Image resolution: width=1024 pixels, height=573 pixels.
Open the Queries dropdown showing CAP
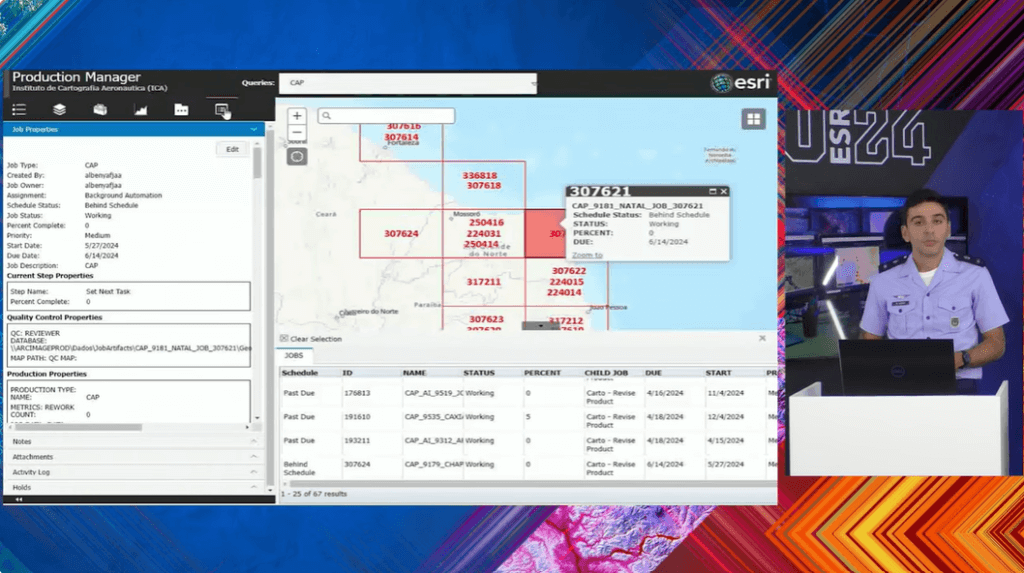pos(408,83)
